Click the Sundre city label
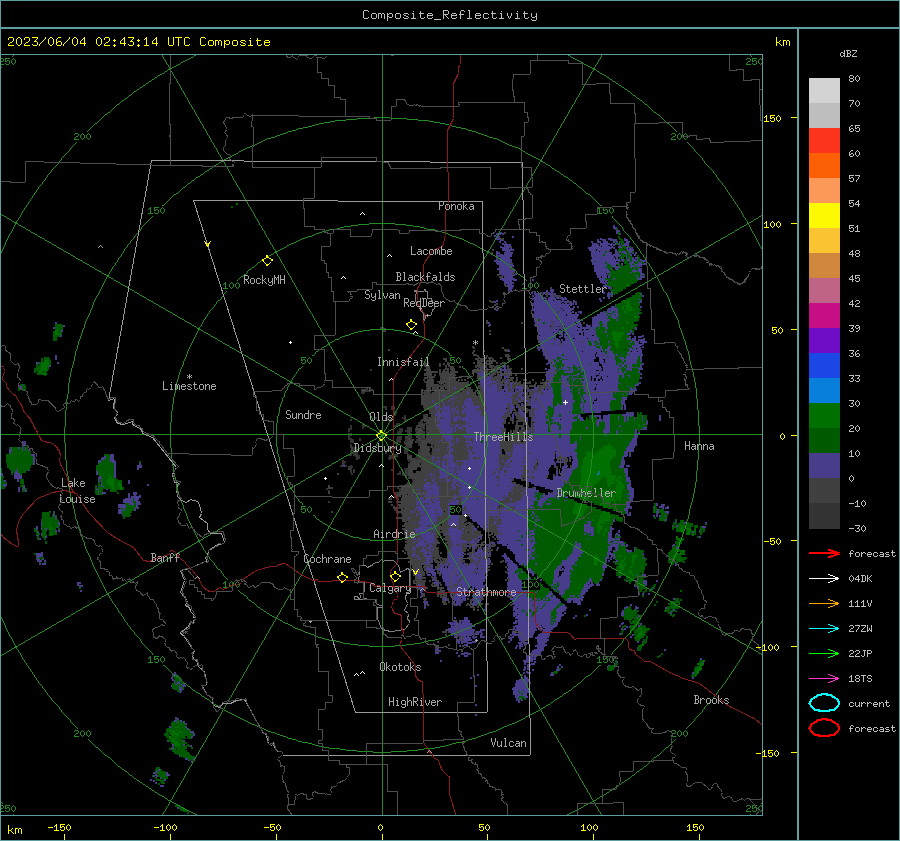 [x=303, y=415]
